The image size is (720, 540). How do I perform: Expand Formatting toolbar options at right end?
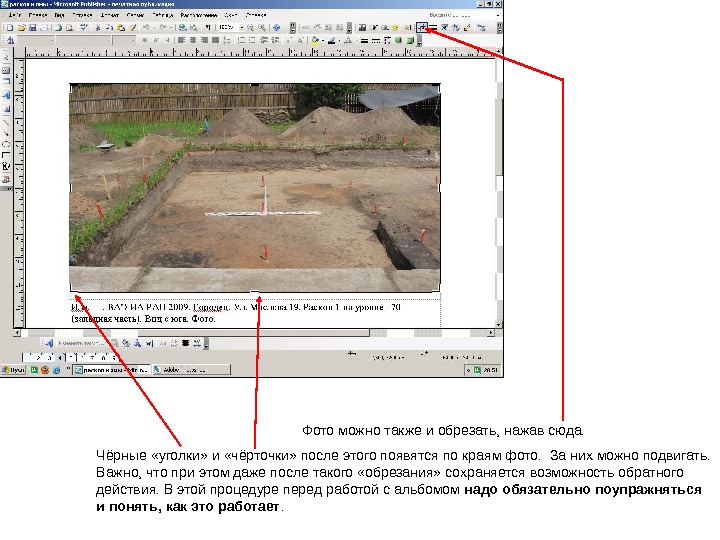coord(420,41)
